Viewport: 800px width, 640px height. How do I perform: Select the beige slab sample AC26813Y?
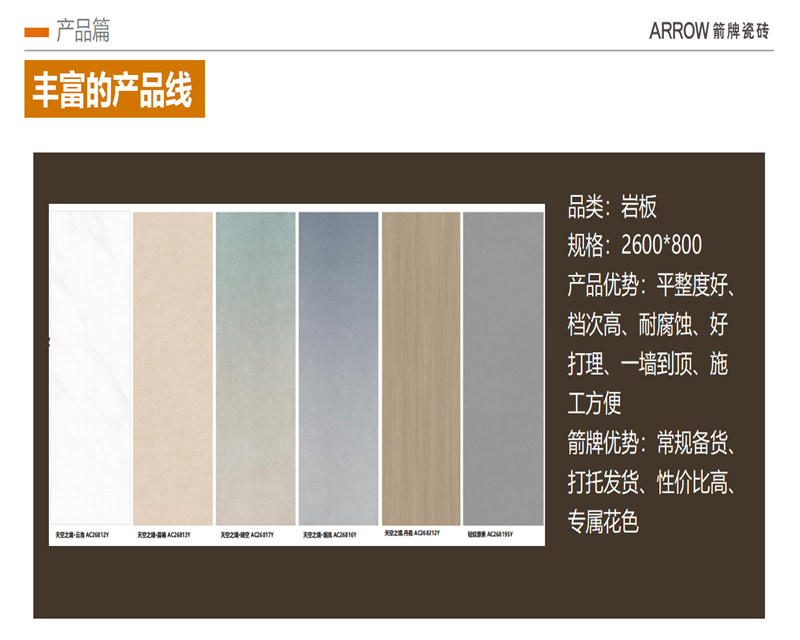(173, 368)
